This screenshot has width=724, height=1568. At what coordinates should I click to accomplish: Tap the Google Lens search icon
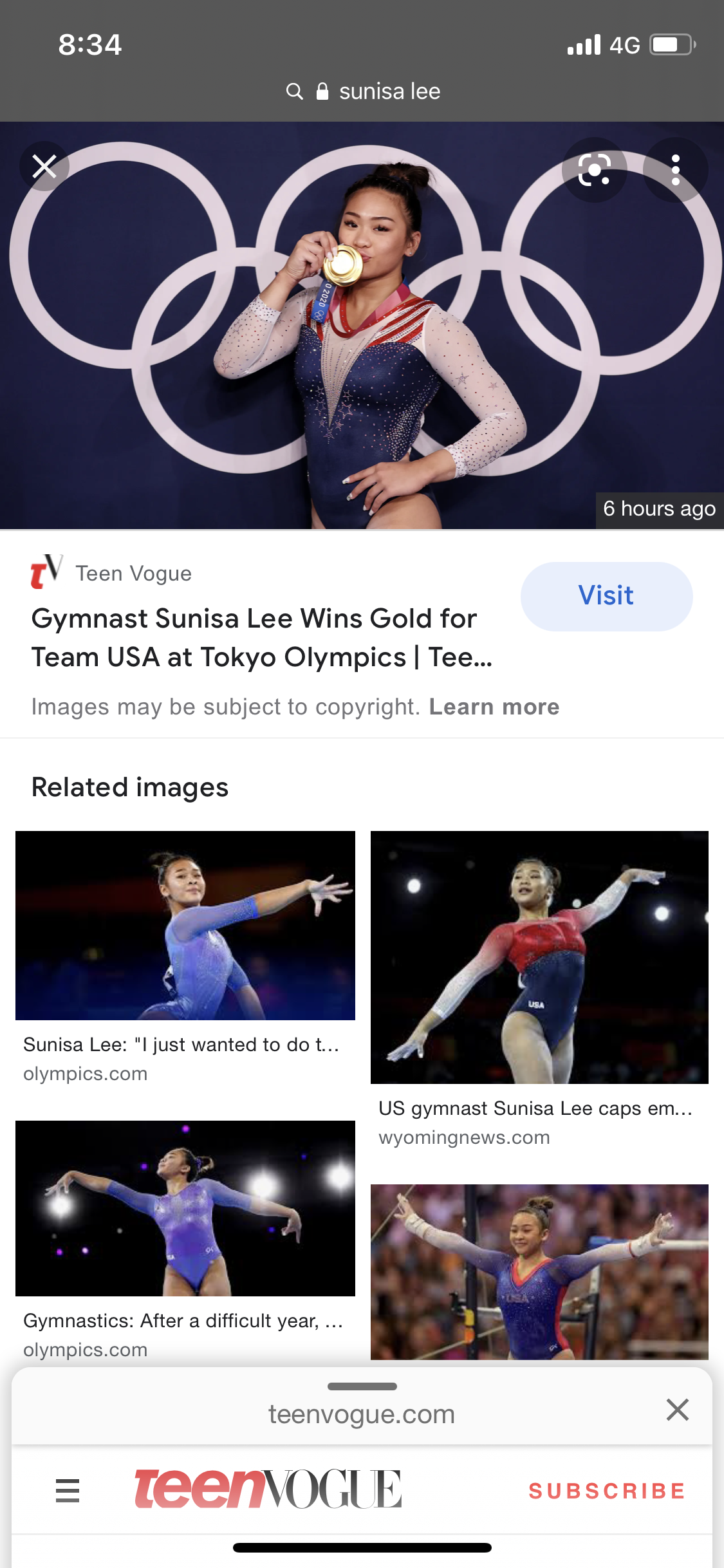pyautogui.click(x=594, y=170)
